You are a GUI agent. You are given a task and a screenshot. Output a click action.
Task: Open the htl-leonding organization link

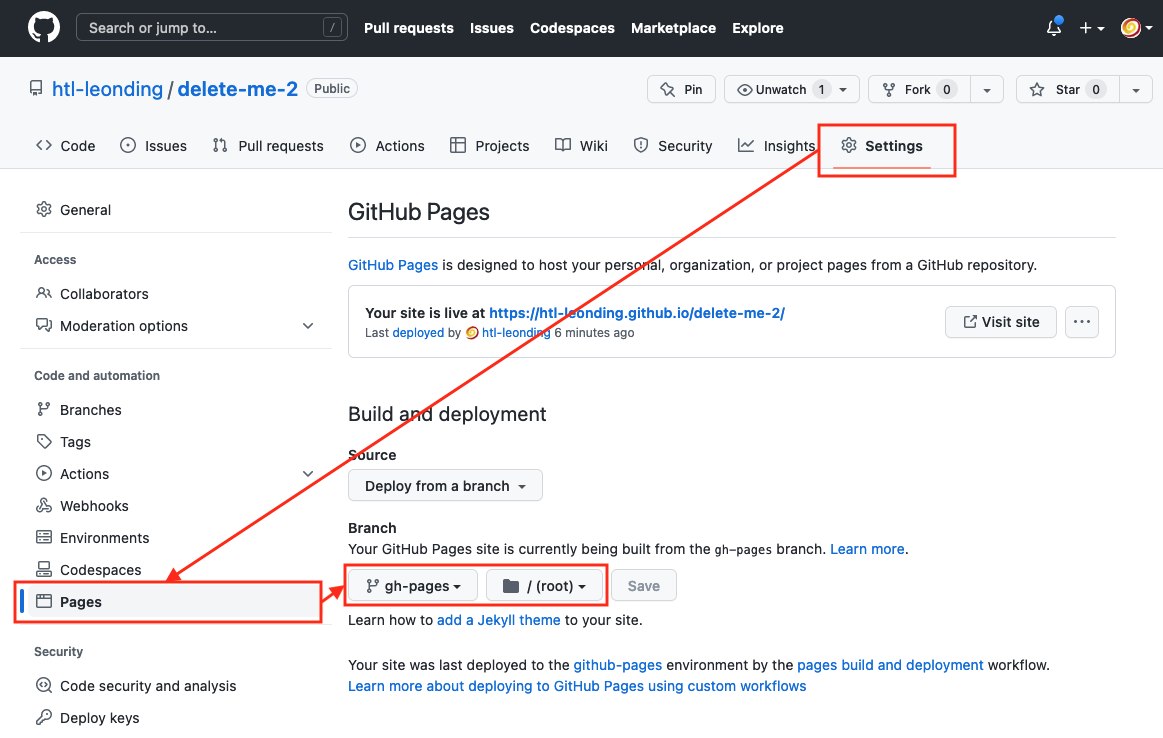pyautogui.click(x=107, y=89)
